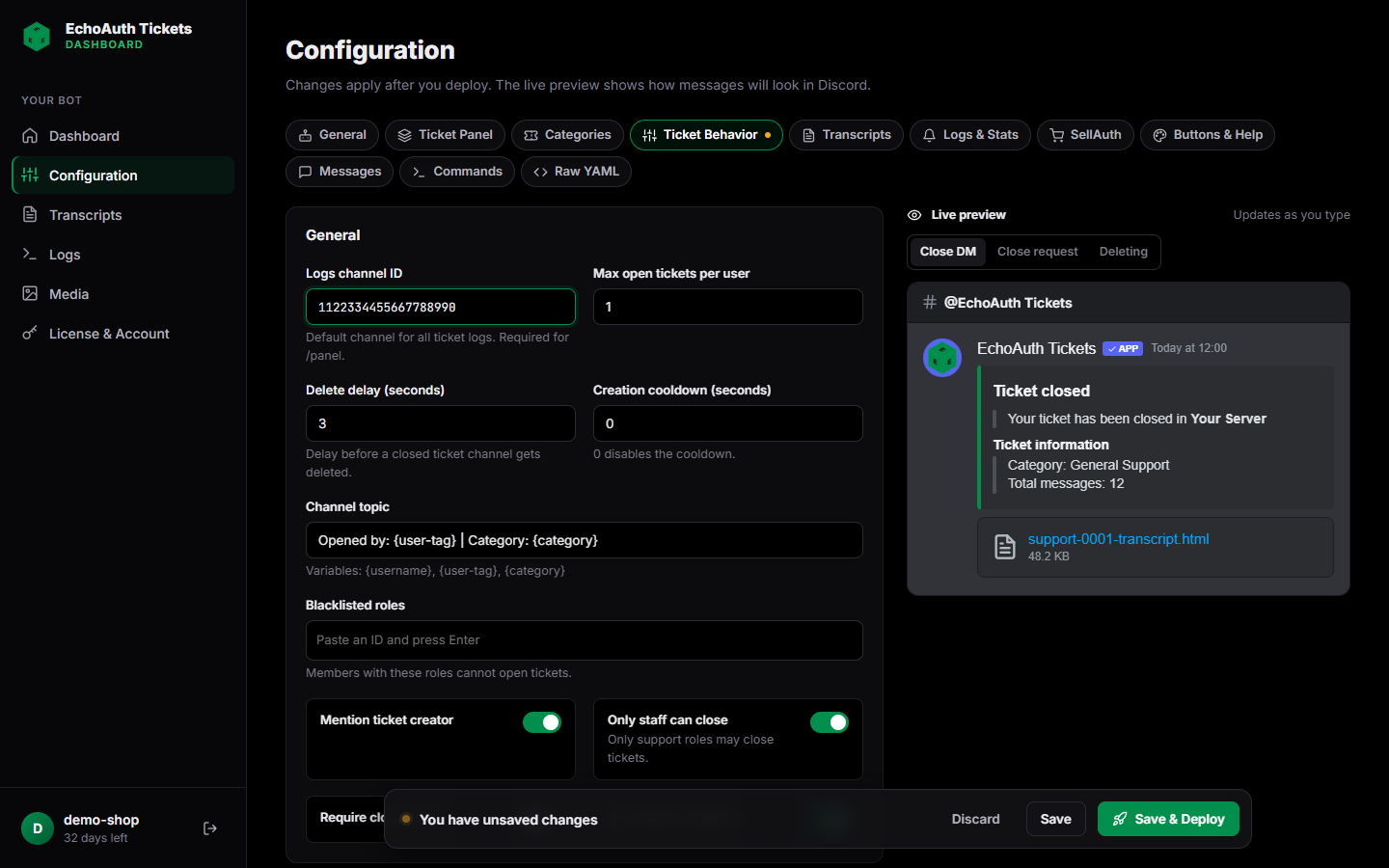Image resolution: width=1389 pixels, height=868 pixels.
Task: Show the Close request preview
Action: pyautogui.click(x=1038, y=252)
